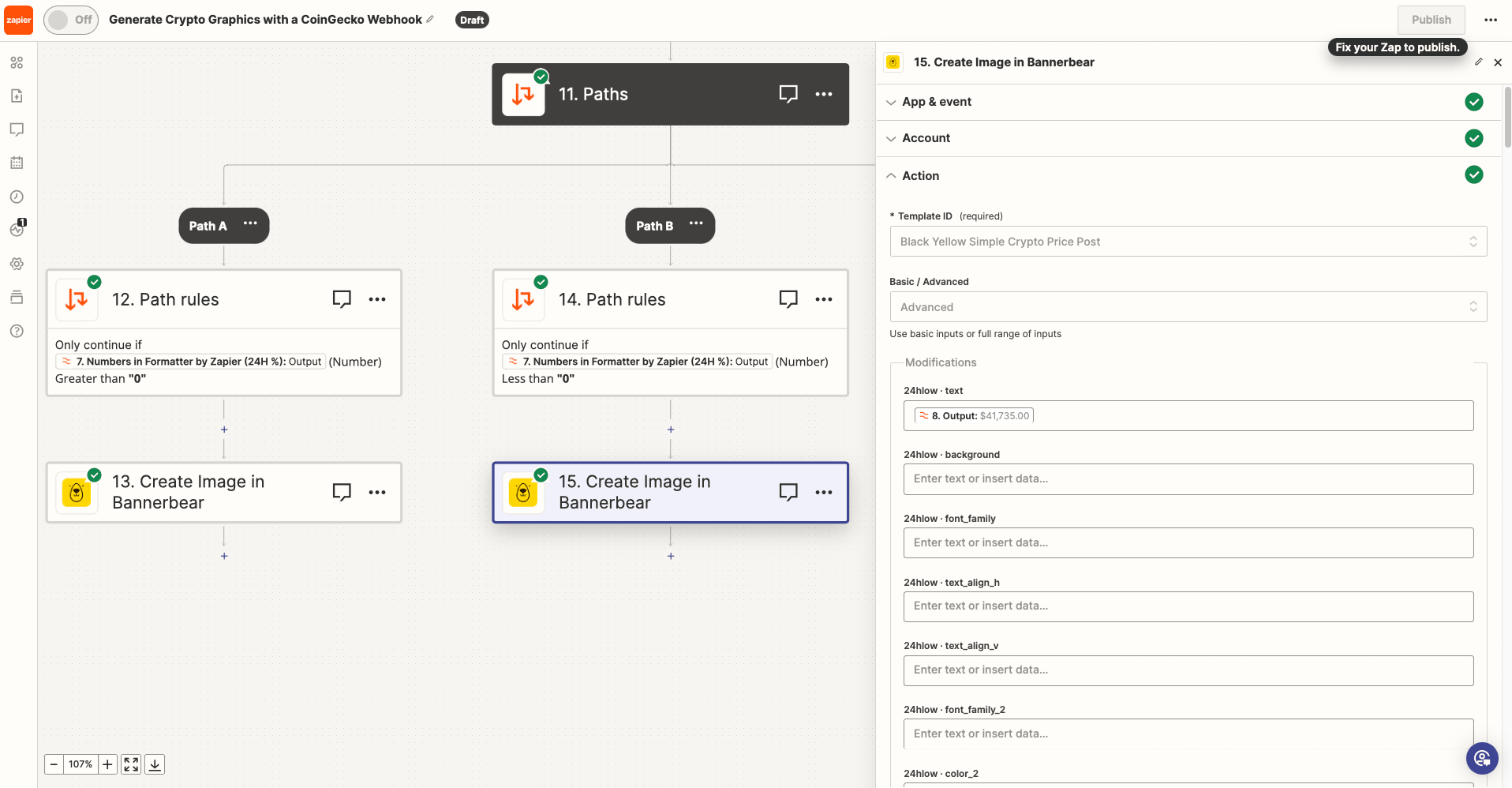Click the app grid icon at sidebar top
Viewport: 1512px width, 788px height.
[x=16, y=62]
